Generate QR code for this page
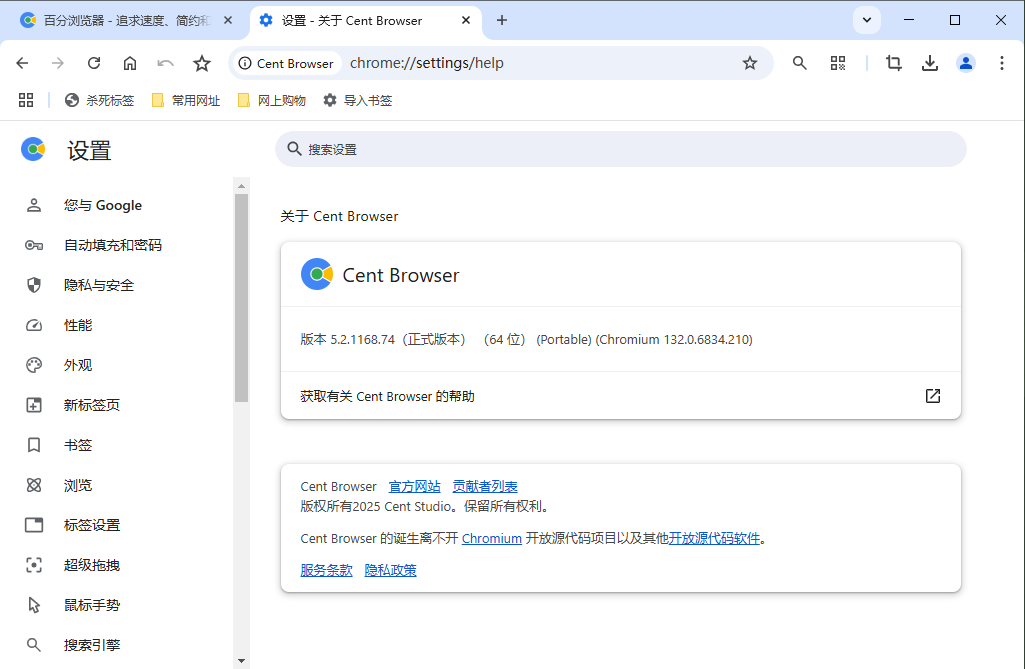This screenshot has width=1025, height=669. 837,63
